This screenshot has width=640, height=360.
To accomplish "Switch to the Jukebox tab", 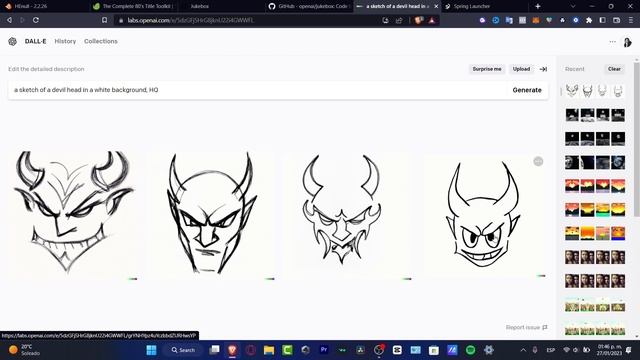I will tap(220, 6).
